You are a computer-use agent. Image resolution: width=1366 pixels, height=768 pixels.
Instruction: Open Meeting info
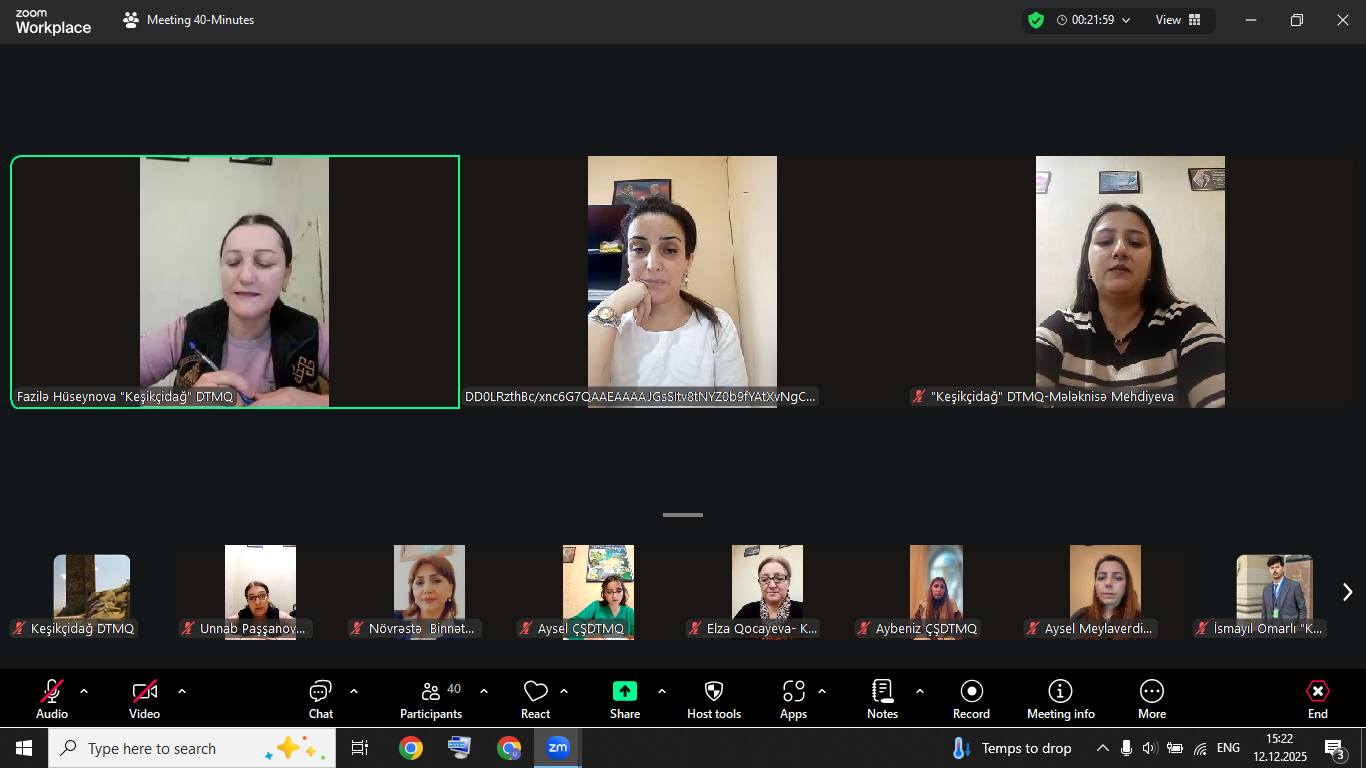pos(1060,692)
